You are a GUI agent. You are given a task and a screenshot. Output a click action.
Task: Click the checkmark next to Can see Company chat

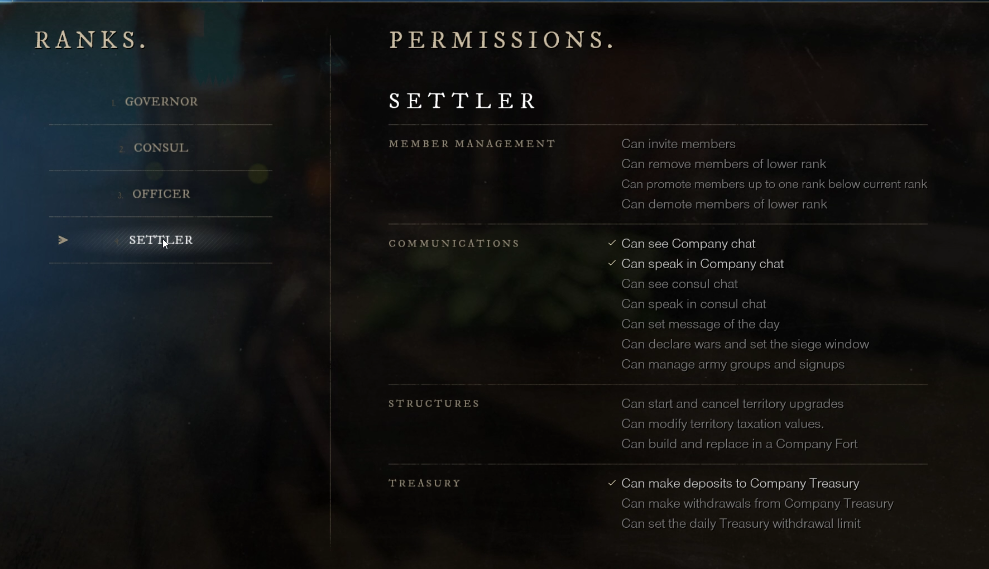(612, 244)
